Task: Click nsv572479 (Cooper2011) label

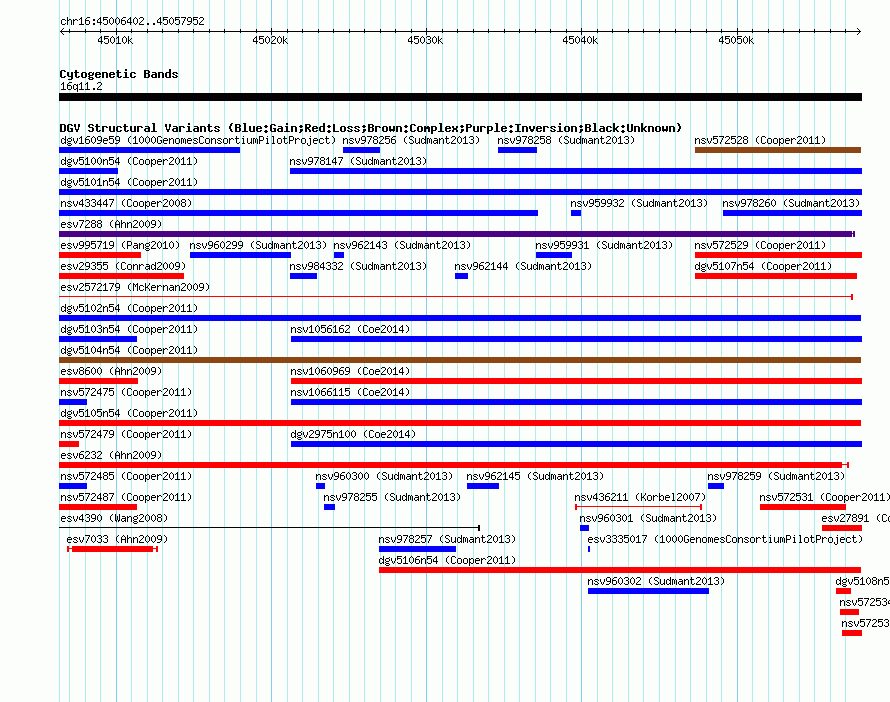Action: 126,434
